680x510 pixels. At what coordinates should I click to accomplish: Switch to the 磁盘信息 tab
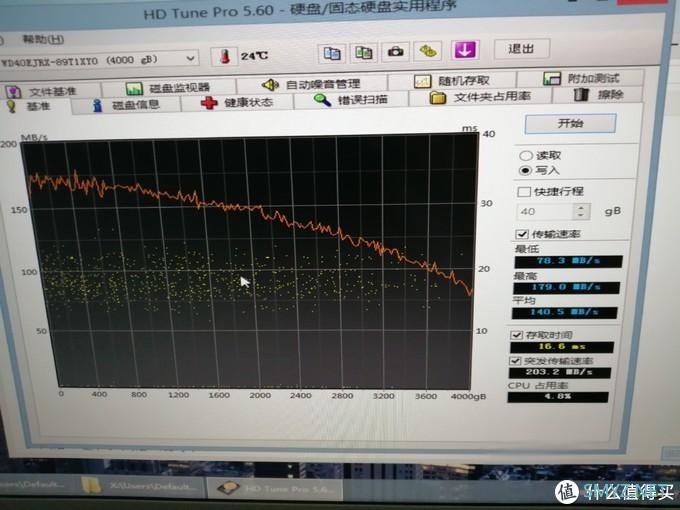pyautogui.click(x=126, y=105)
